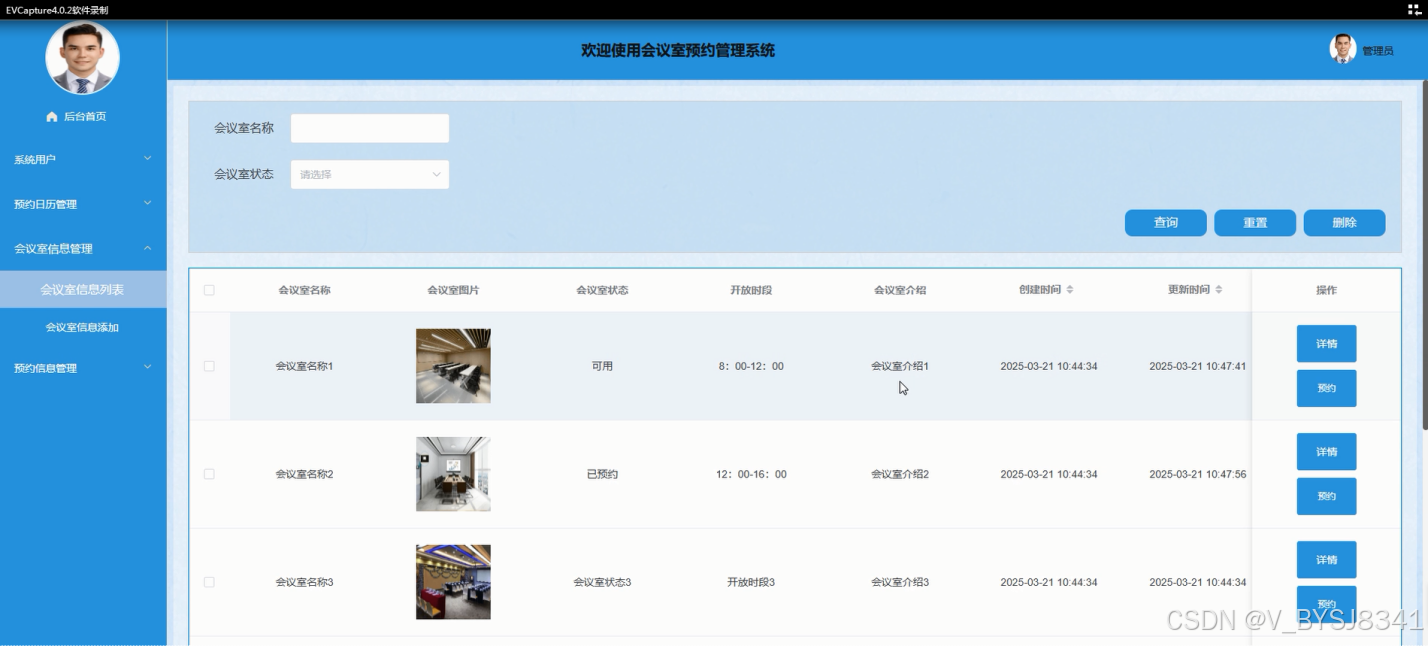Sort by 更新时间 column sort arrows

[x=1218, y=290]
